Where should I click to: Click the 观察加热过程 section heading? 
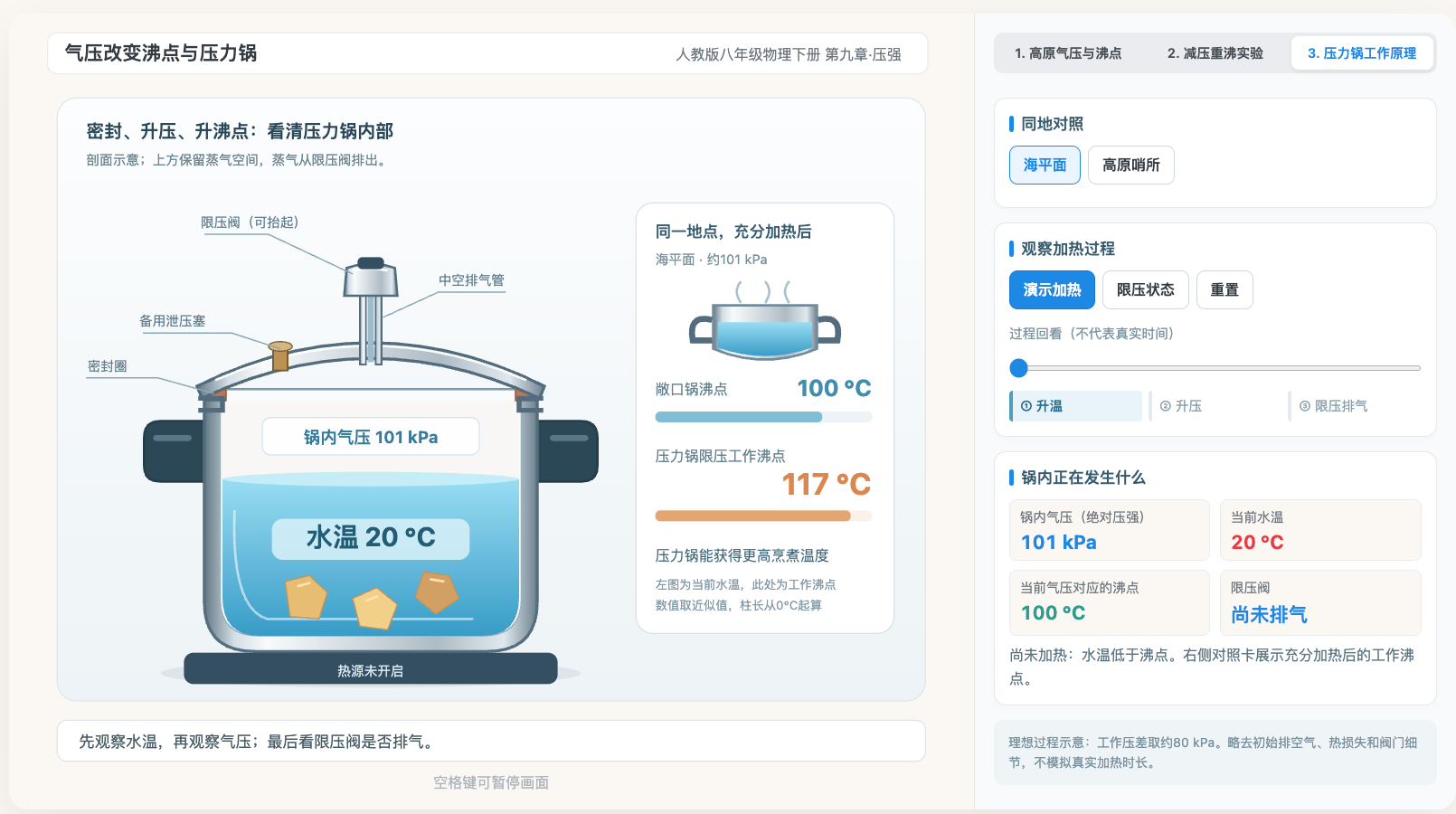coord(1067,249)
